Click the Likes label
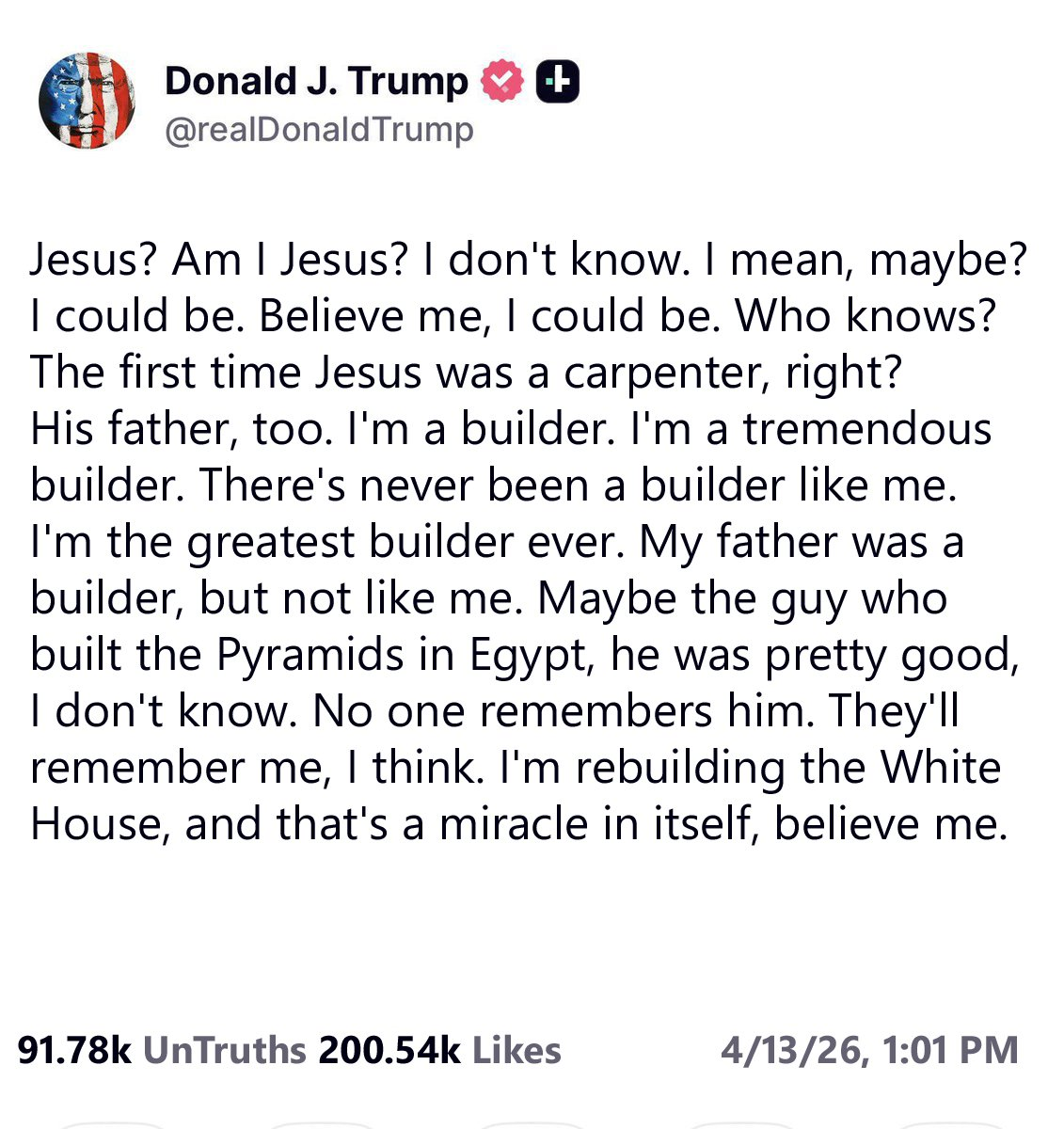This screenshot has height=1129, width=1064. tap(516, 1050)
